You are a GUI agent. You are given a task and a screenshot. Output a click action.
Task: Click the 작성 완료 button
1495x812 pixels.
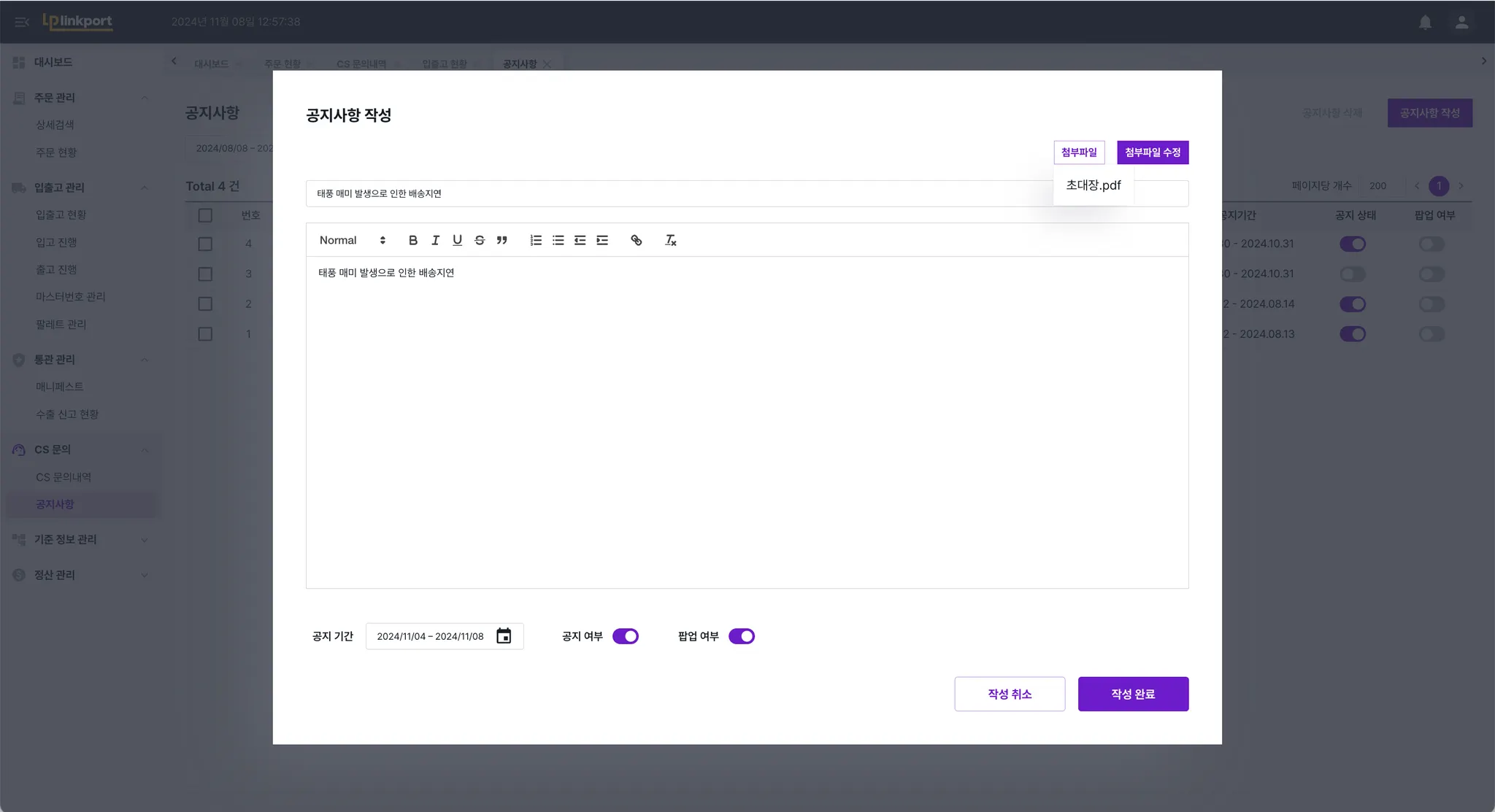pos(1133,694)
